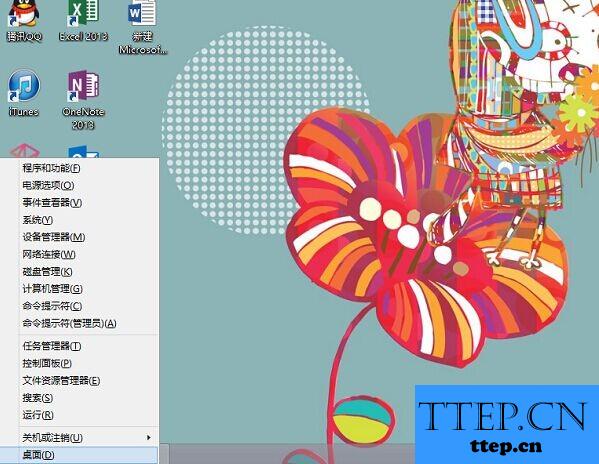Image resolution: width=599 pixels, height=464 pixels.
Task: Open the OneNote 2013 desktop icon
Action: pos(83,99)
